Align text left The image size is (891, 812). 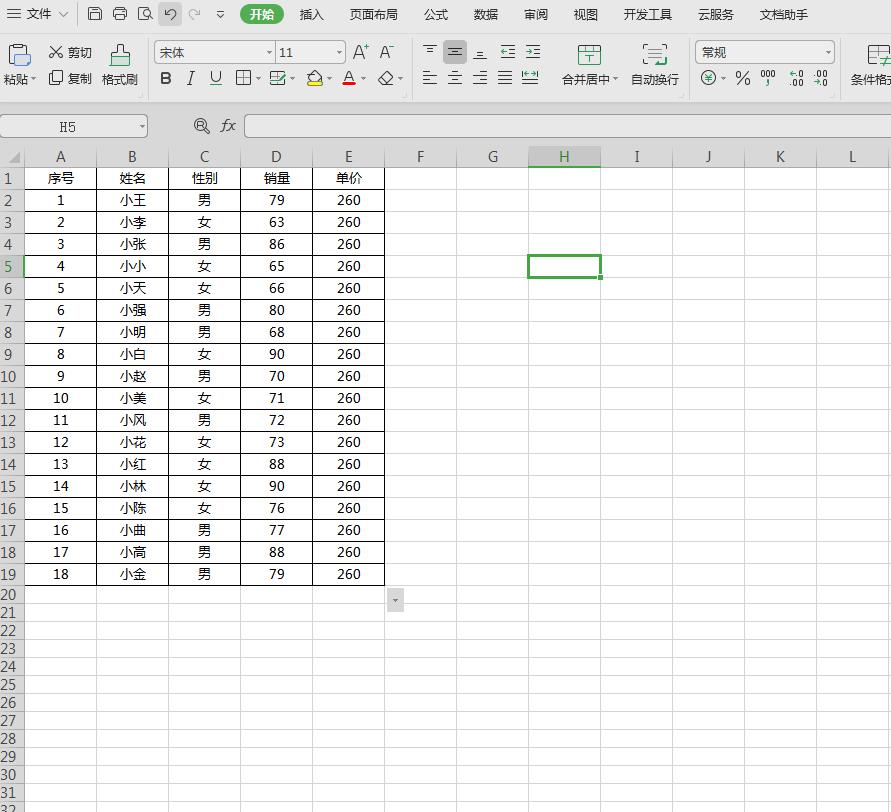point(430,78)
